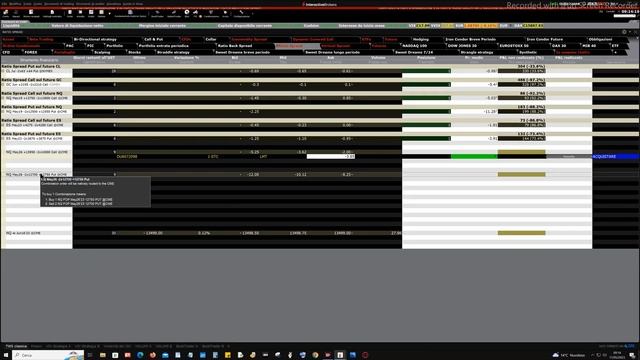Open the Windows Start menu
640x360 pixels.
[x=6, y=355]
